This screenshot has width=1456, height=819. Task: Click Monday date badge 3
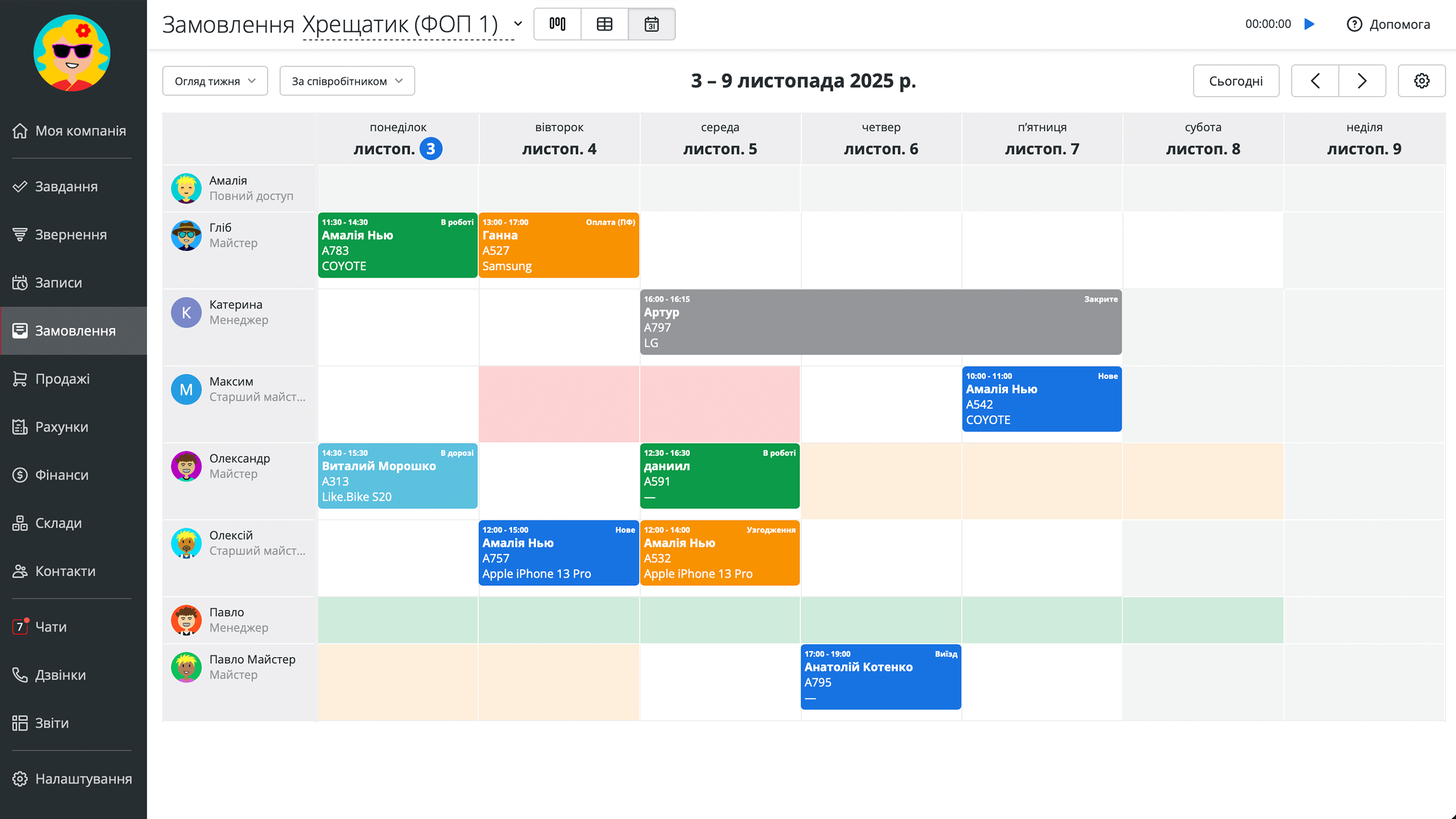point(431,149)
